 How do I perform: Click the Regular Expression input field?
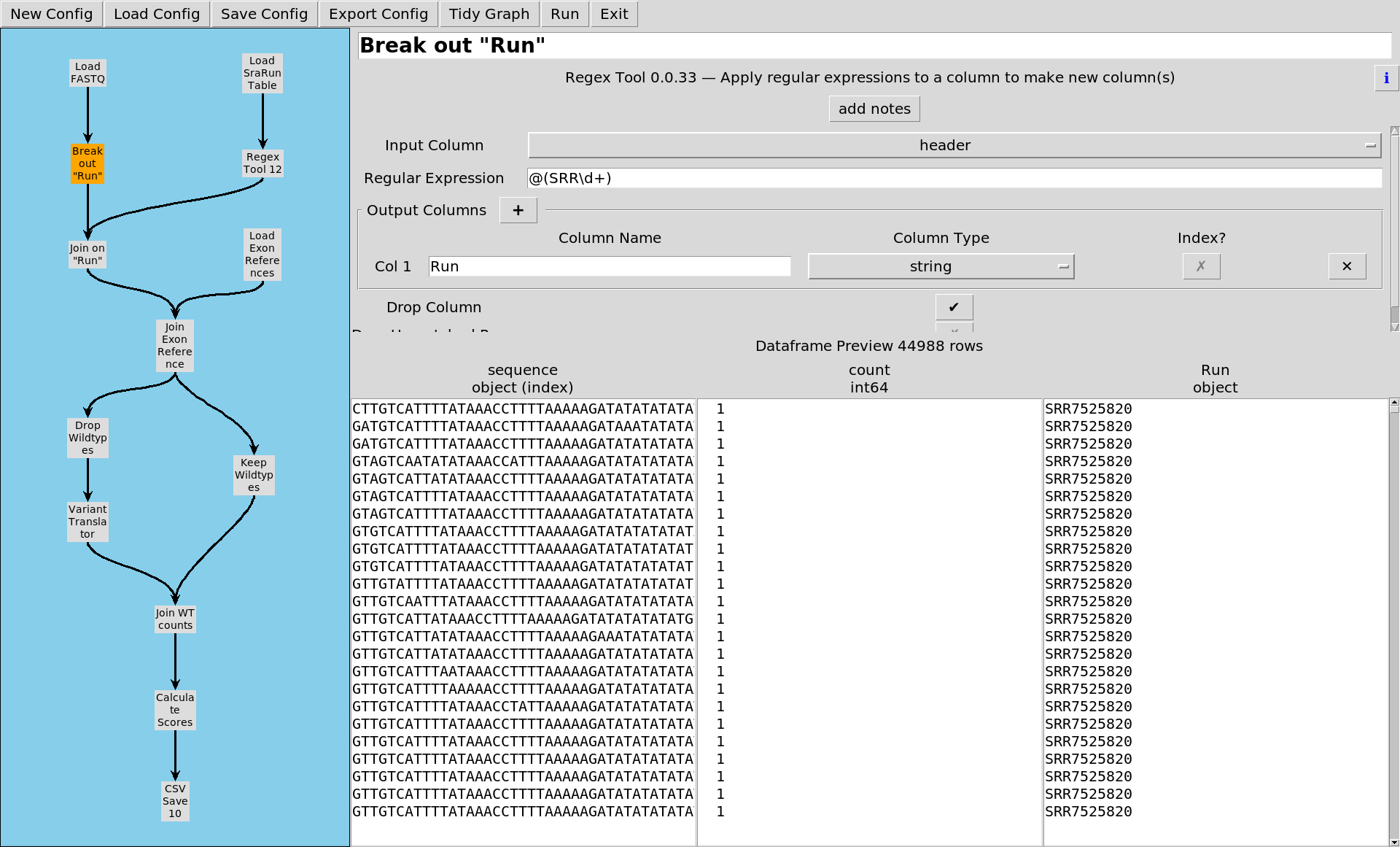[x=954, y=179]
